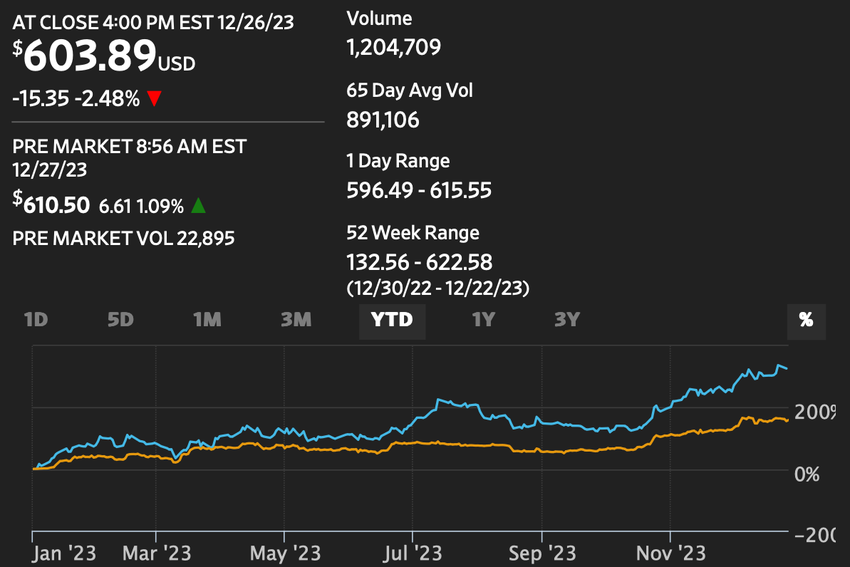Switch chart to 3M range
The height and width of the screenshot is (567, 850).
point(296,320)
